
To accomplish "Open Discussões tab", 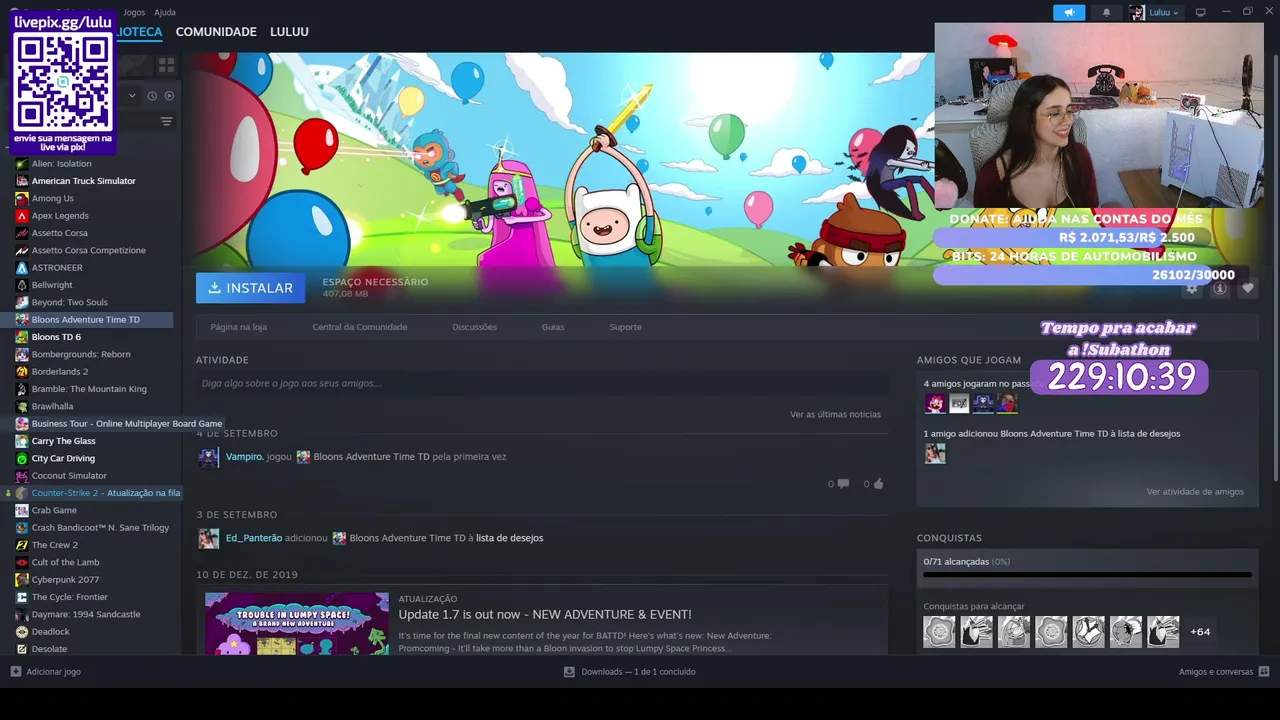I will click(474, 327).
